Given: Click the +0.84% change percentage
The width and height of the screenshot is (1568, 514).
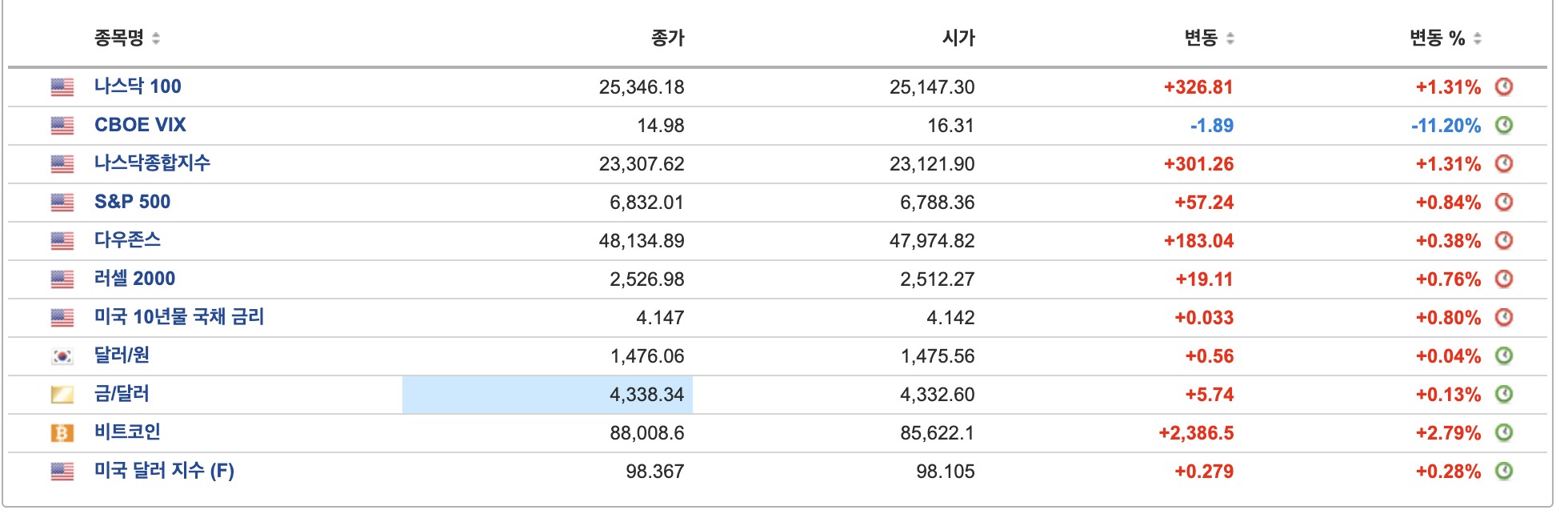Looking at the screenshot, I should 1448,203.
